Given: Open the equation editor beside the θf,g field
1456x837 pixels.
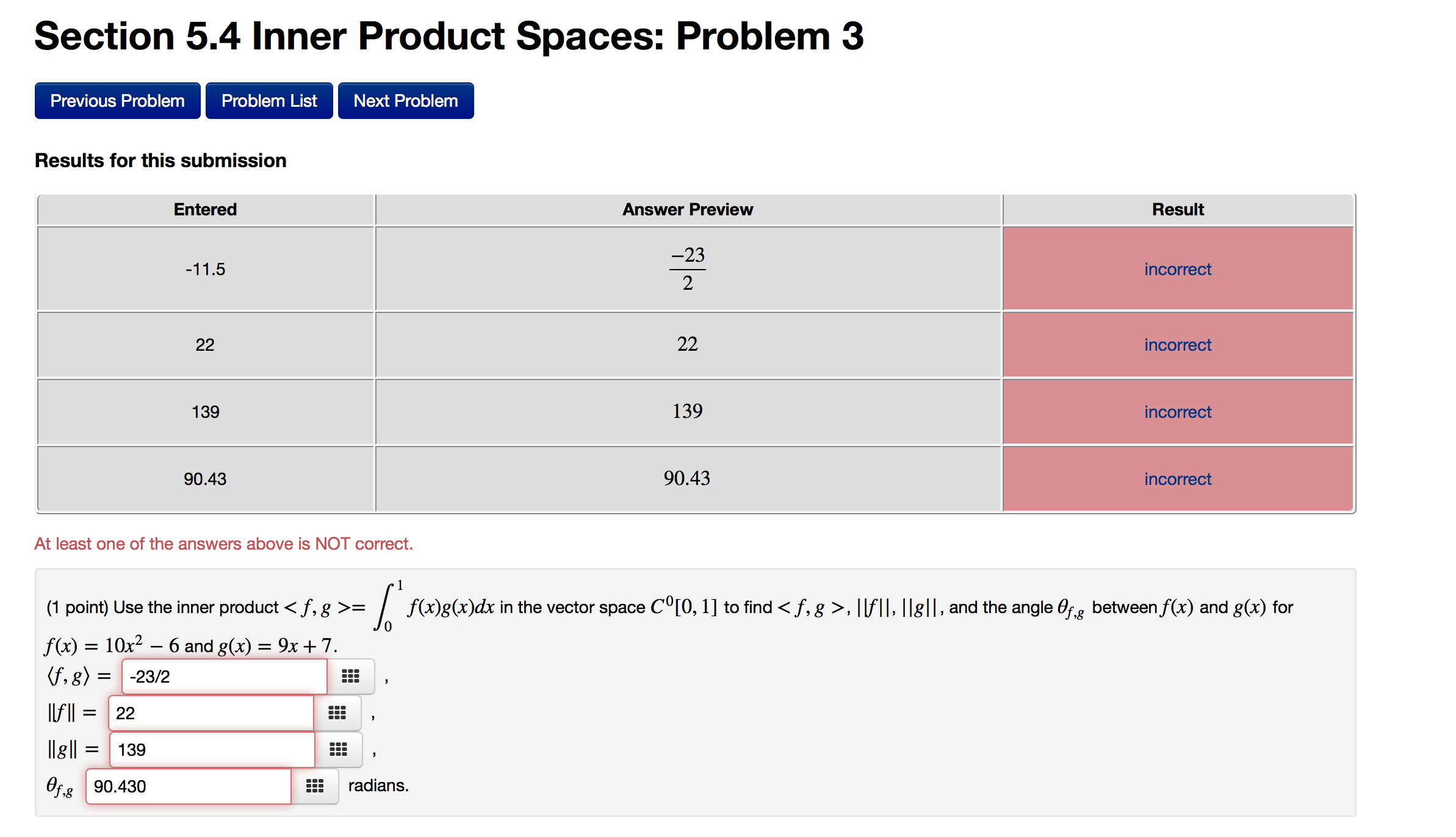Looking at the screenshot, I should pos(315,786).
